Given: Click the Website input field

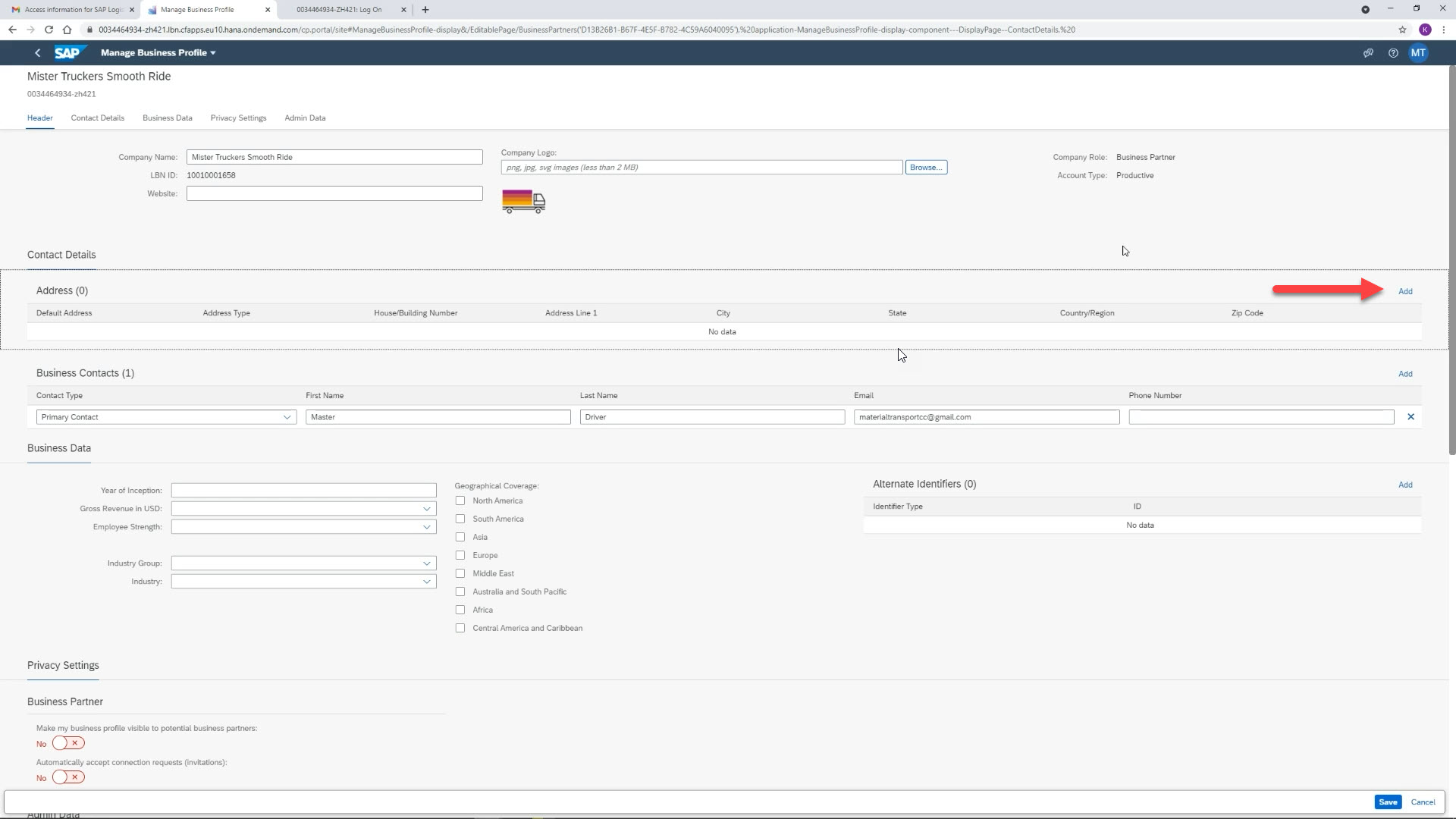Looking at the screenshot, I should [334, 193].
